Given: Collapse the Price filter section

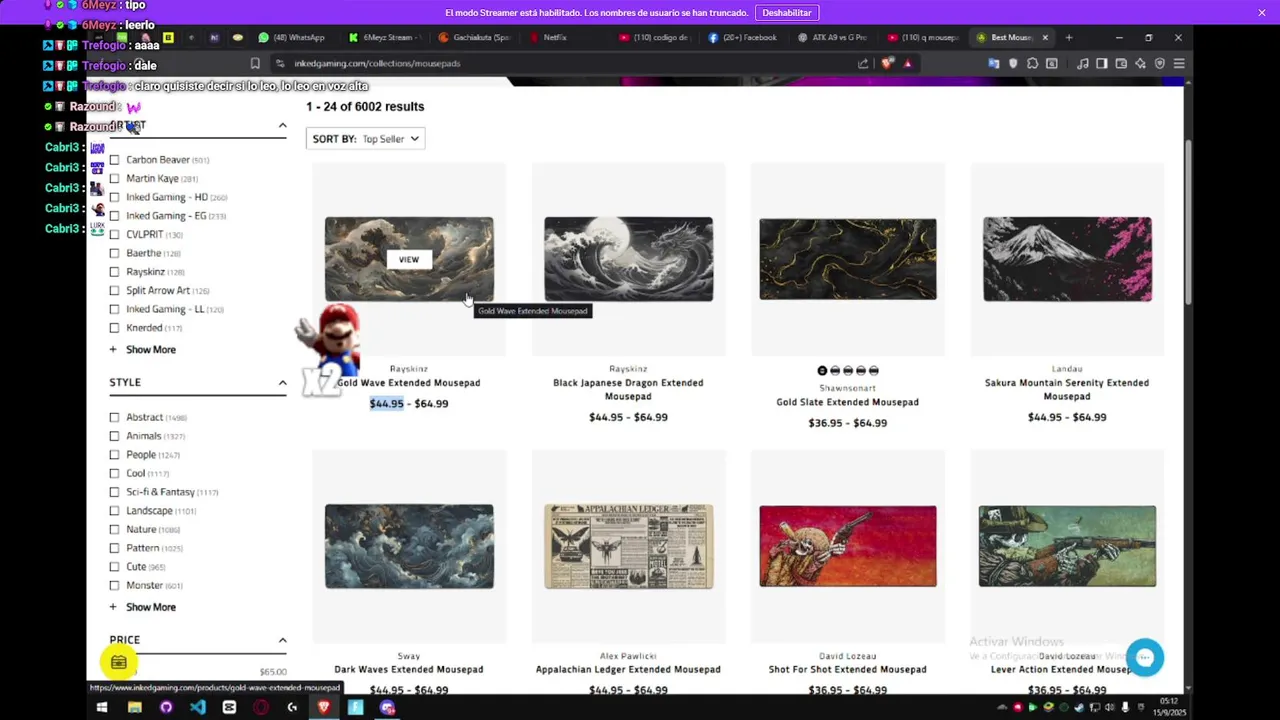Looking at the screenshot, I should click(x=282, y=640).
